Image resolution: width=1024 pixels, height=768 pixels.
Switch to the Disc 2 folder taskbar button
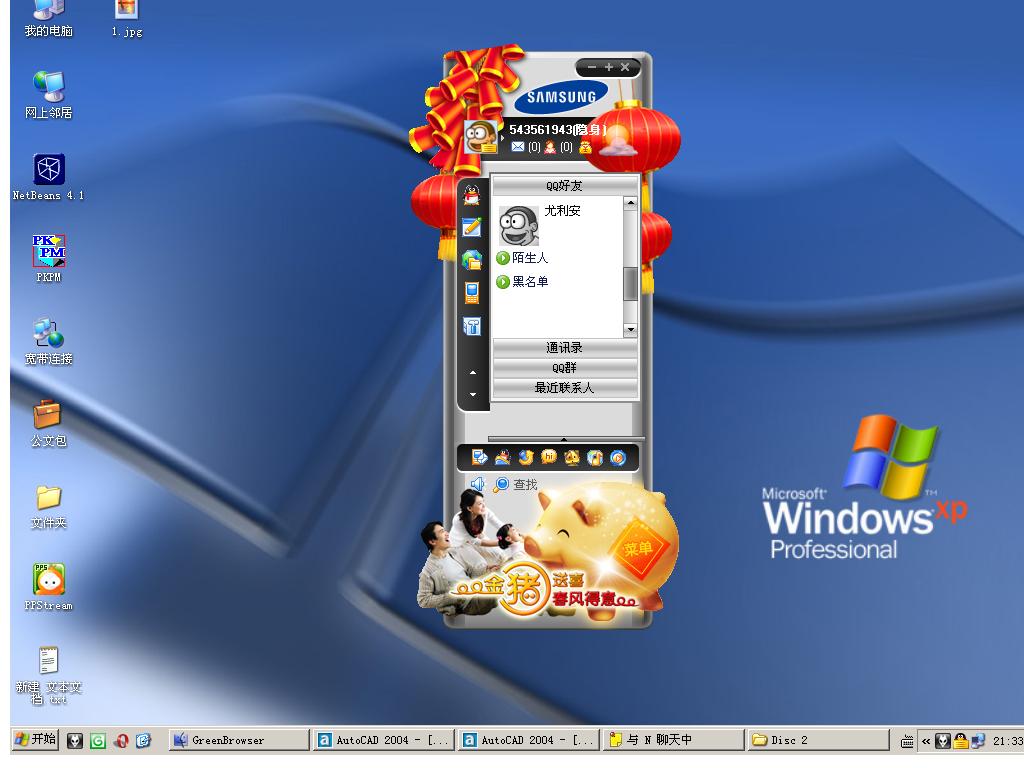[x=819, y=740]
